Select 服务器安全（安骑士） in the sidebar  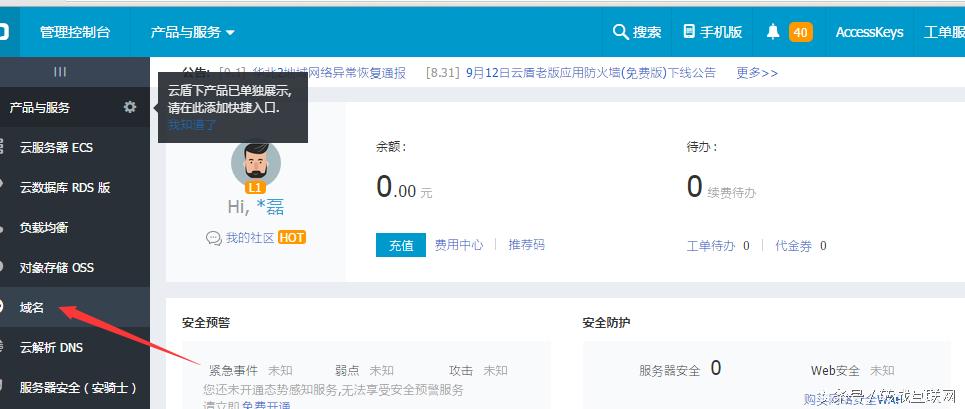pyautogui.click(x=75, y=387)
